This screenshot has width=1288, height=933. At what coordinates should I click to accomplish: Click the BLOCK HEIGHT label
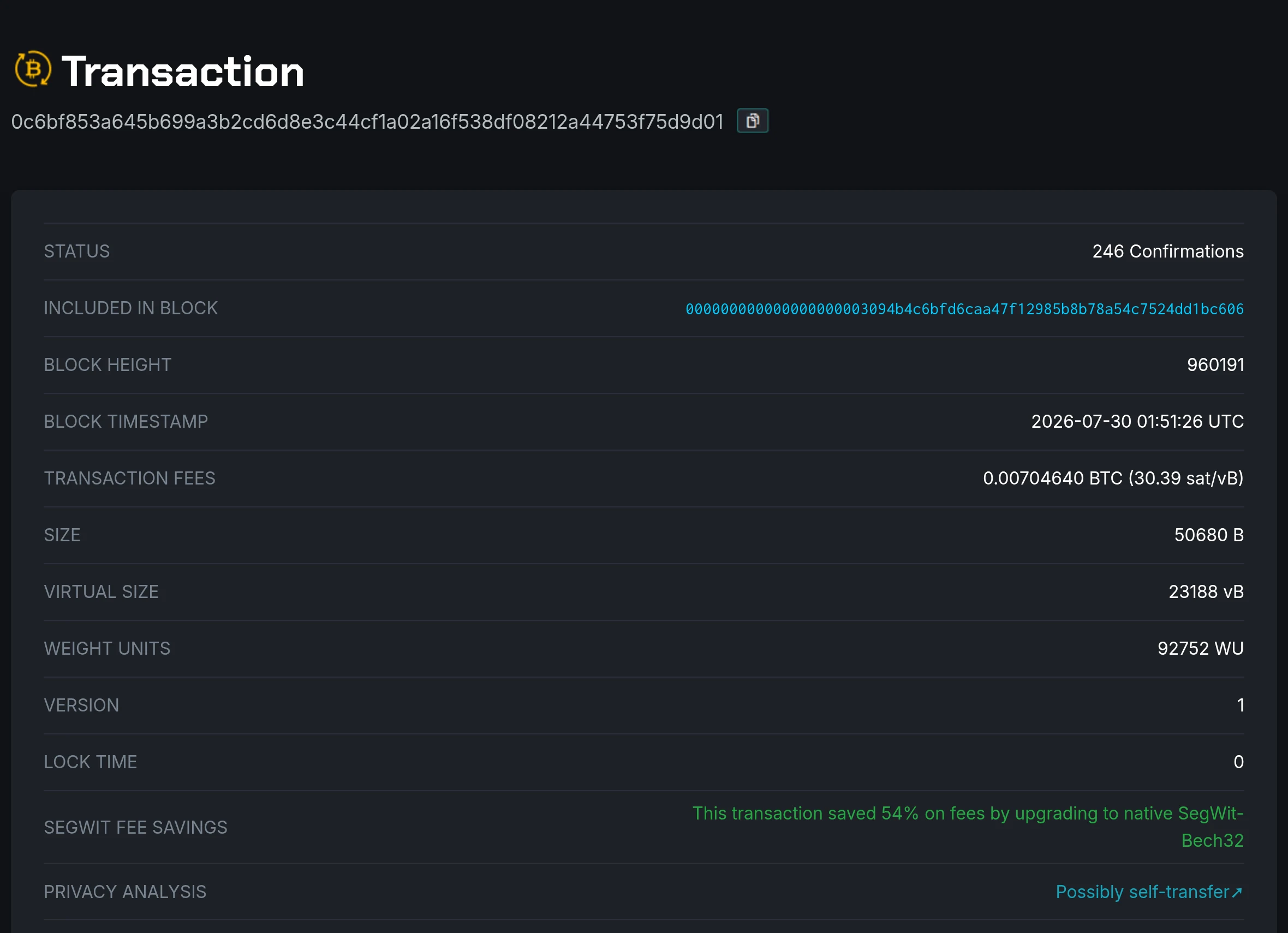click(x=108, y=364)
